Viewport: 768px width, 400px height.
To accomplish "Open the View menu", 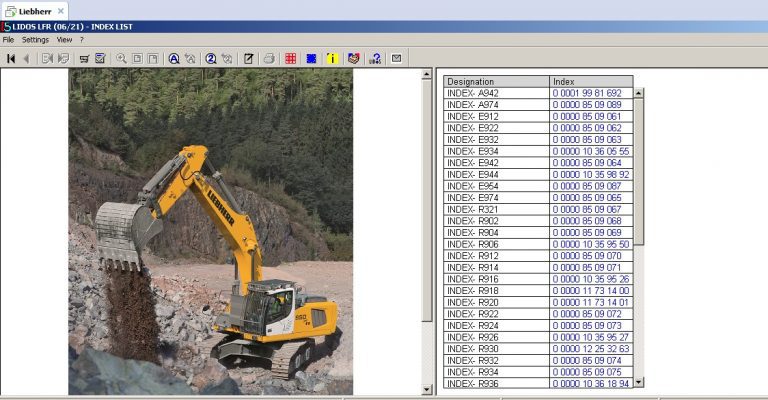I will click(x=64, y=40).
